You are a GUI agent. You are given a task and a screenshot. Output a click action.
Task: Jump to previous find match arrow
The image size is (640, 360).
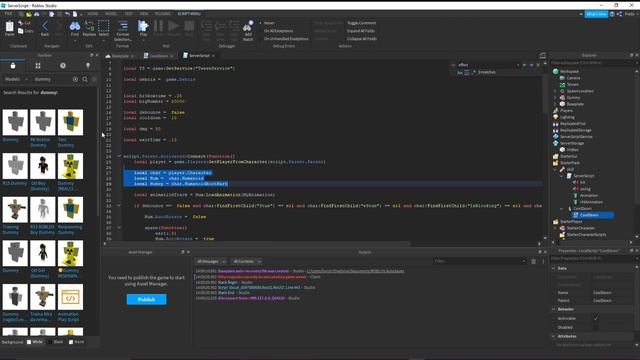[525, 65]
